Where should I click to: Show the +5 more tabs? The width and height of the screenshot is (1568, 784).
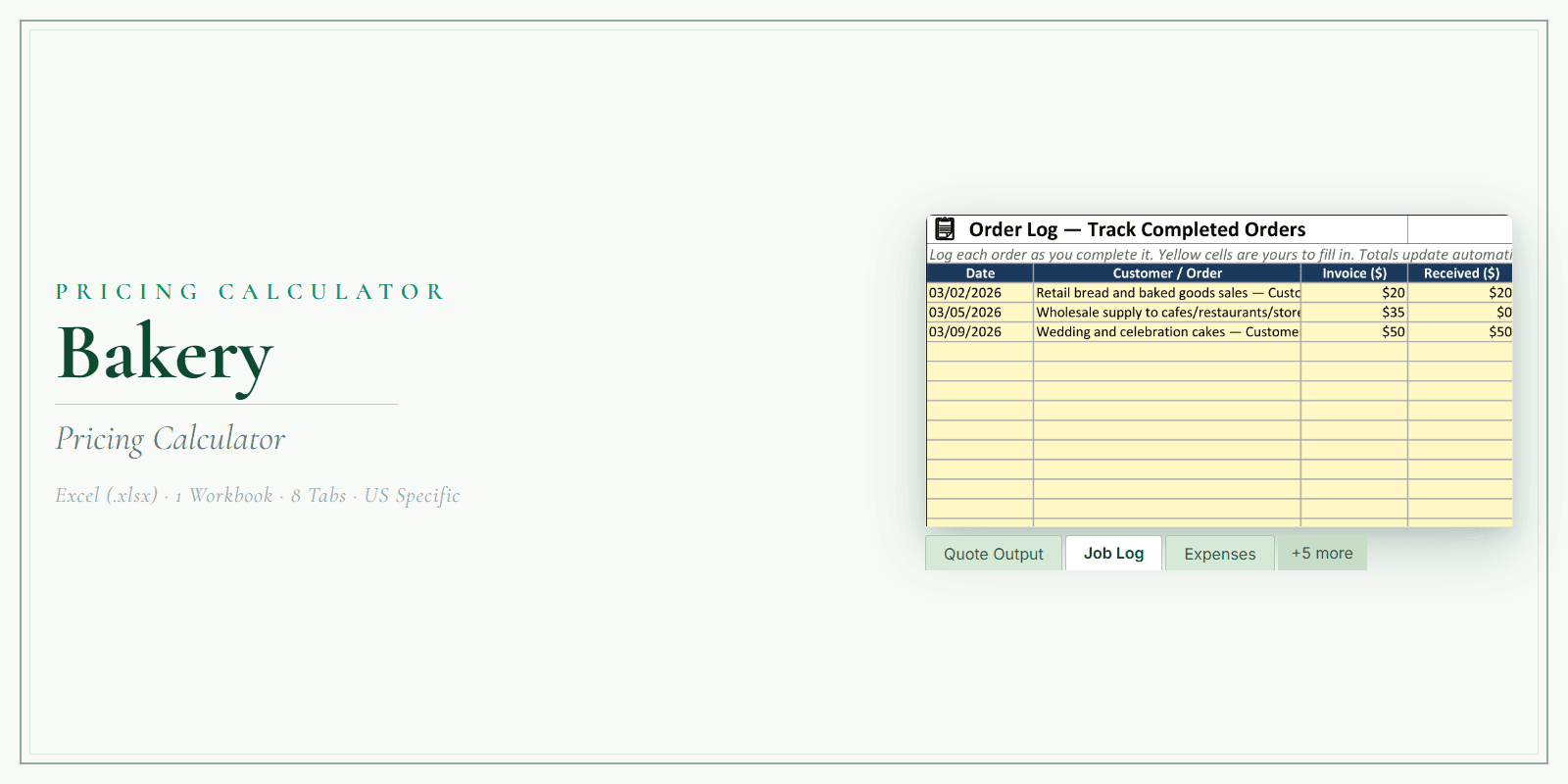point(1322,553)
